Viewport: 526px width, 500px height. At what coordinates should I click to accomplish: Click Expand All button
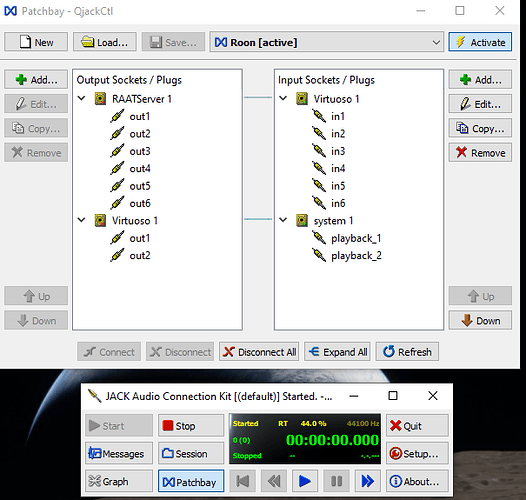coord(337,352)
